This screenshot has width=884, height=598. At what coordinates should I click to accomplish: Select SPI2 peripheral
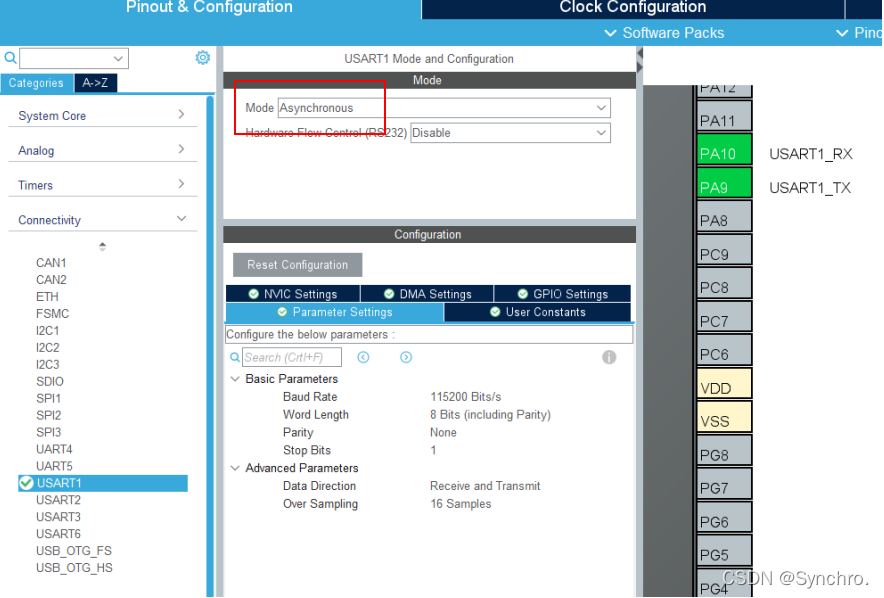coord(48,415)
